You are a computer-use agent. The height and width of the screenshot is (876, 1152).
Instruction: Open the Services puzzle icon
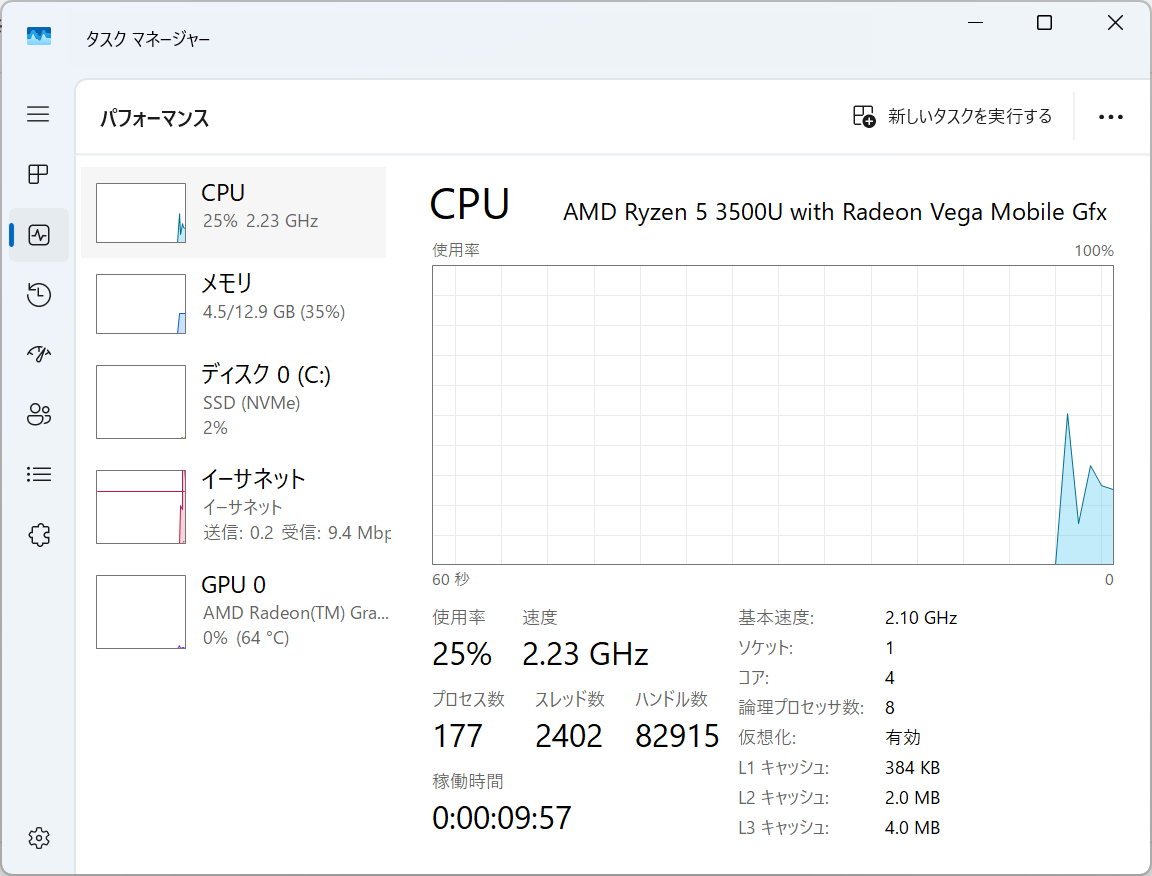pyautogui.click(x=38, y=535)
